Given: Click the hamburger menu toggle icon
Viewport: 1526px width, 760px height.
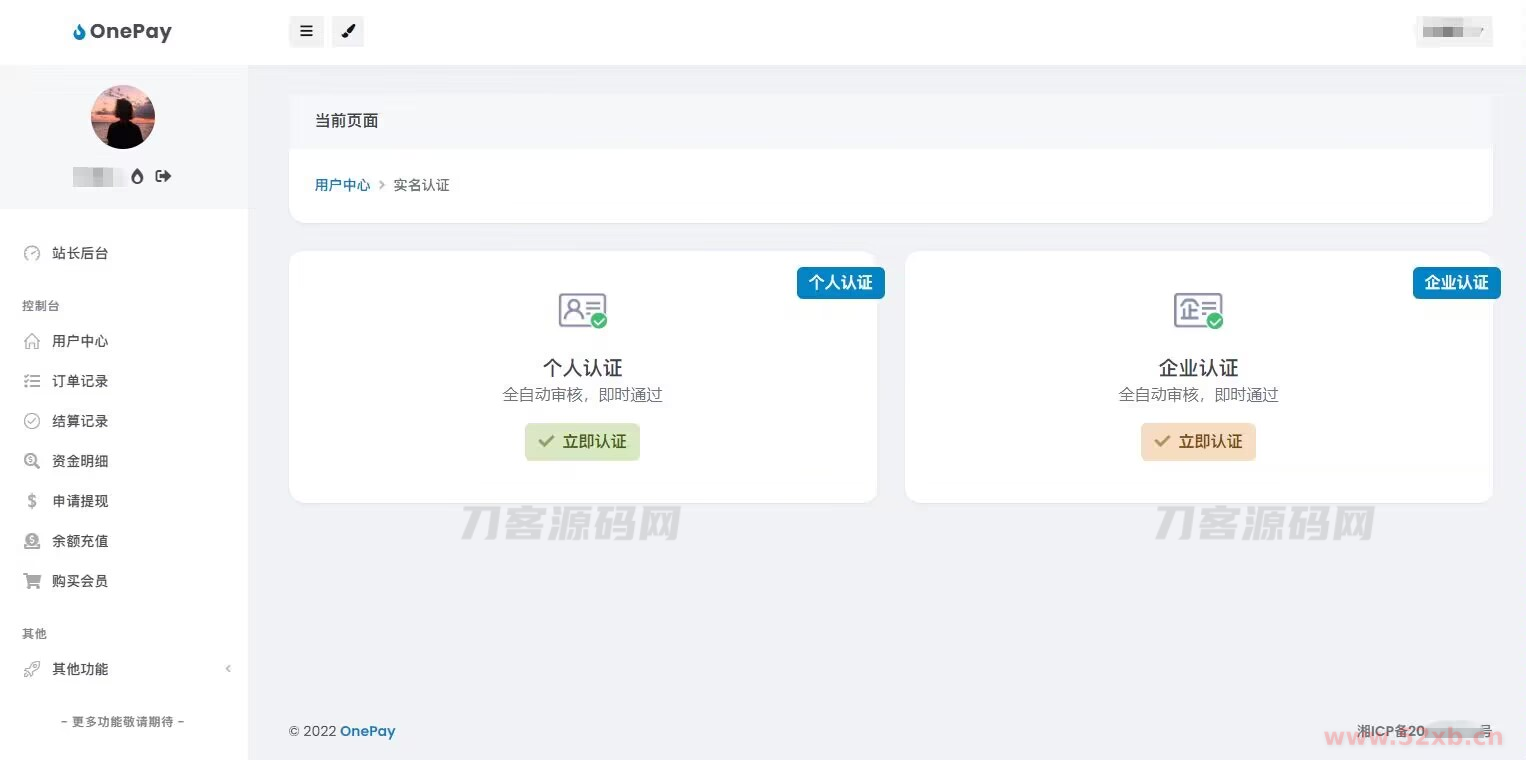Looking at the screenshot, I should pyautogui.click(x=306, y=31).
